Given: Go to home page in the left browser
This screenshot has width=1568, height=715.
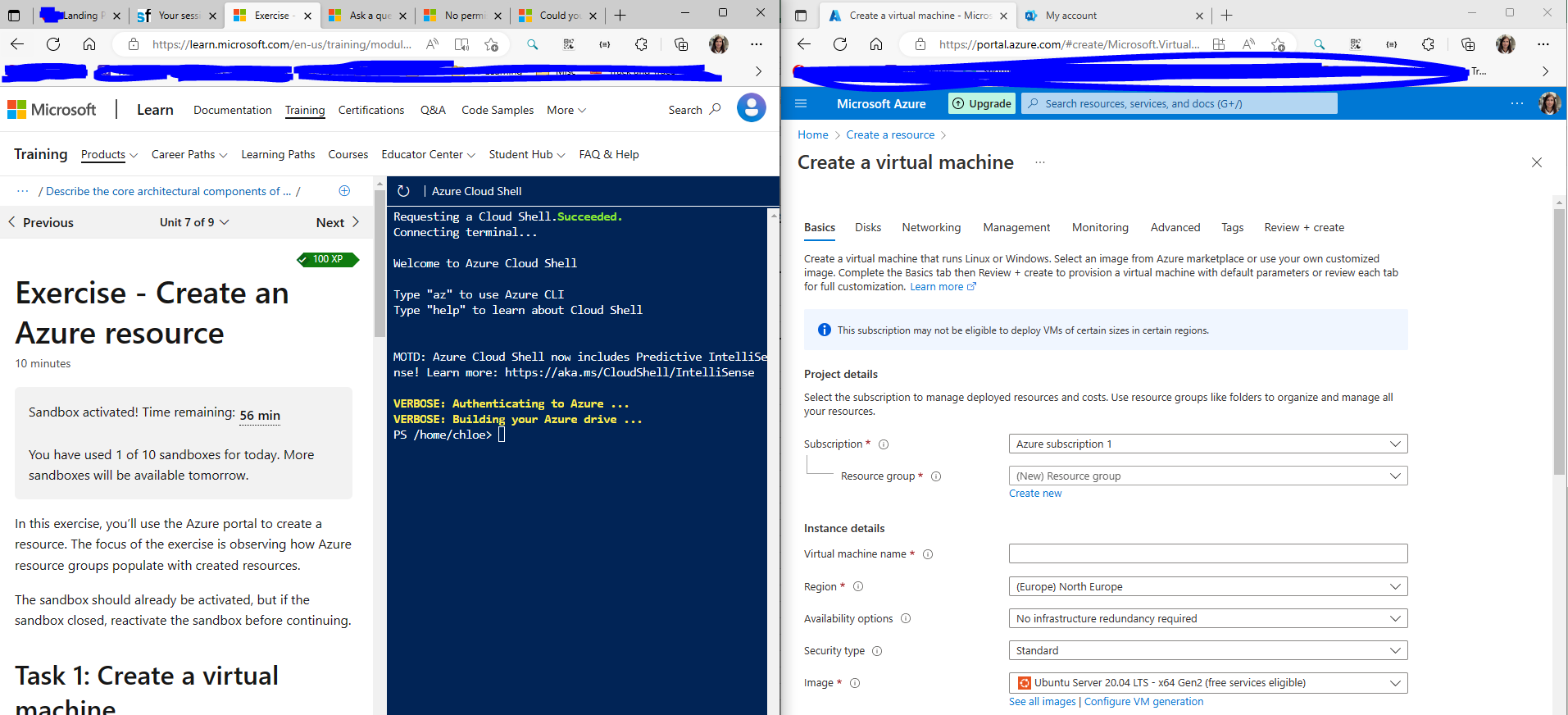Looking at the screenshot, I should pyautogui.click(x=89, y=44).
